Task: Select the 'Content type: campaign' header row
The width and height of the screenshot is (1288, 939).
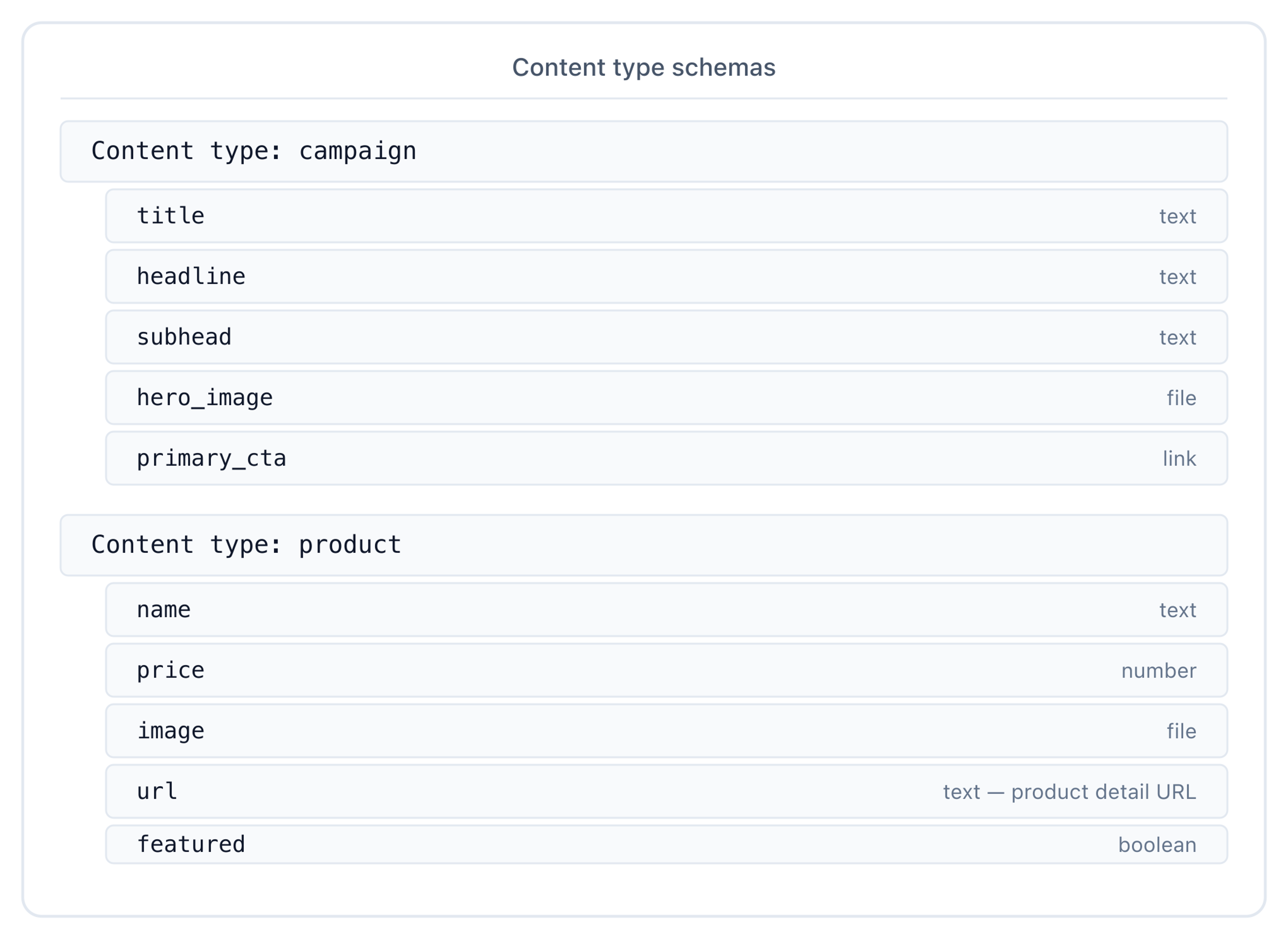Action: pyautogui.click(x=643, y=151)
